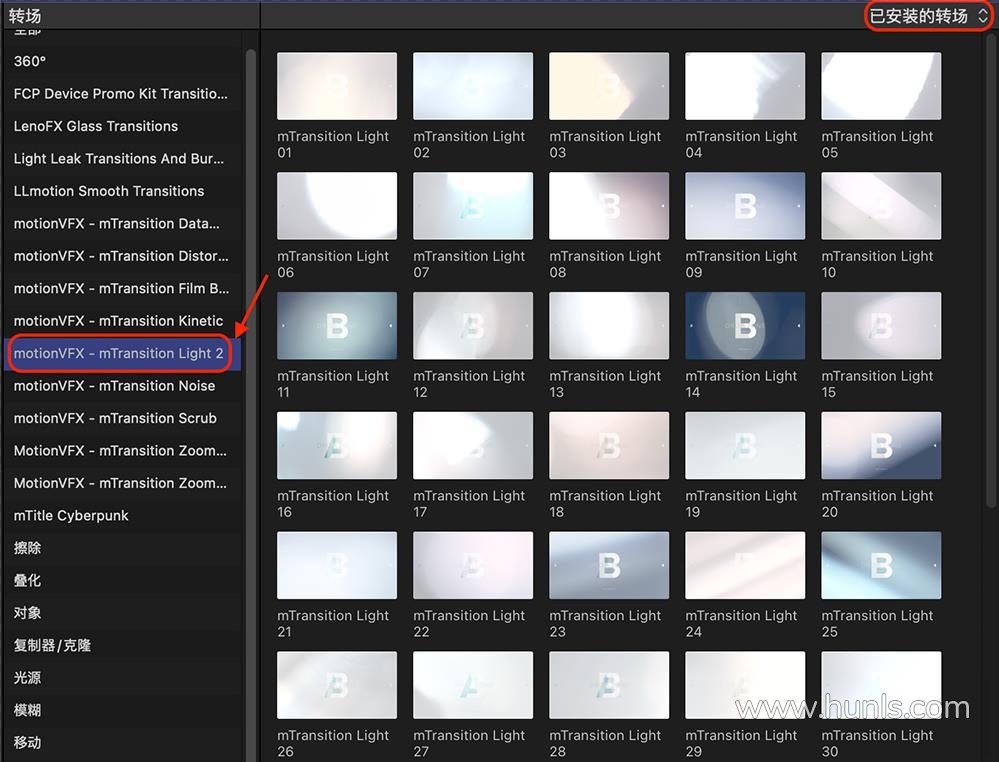The width and height of the screenshot is (999, 762).
Task: Select motionVFX - mTransition Kinetic category
Action: [122, 321]
